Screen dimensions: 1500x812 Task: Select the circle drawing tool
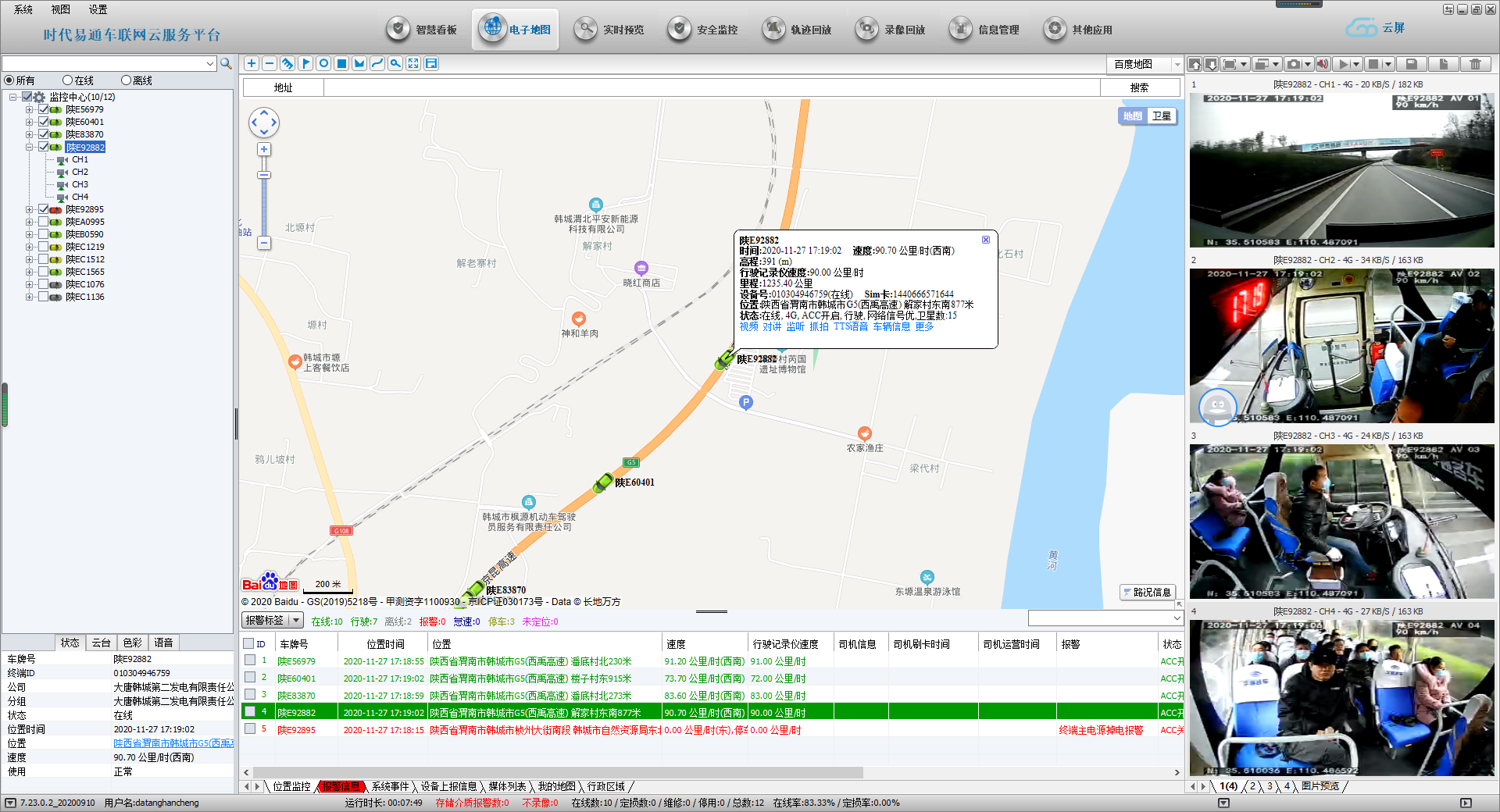tap(323, 64)
